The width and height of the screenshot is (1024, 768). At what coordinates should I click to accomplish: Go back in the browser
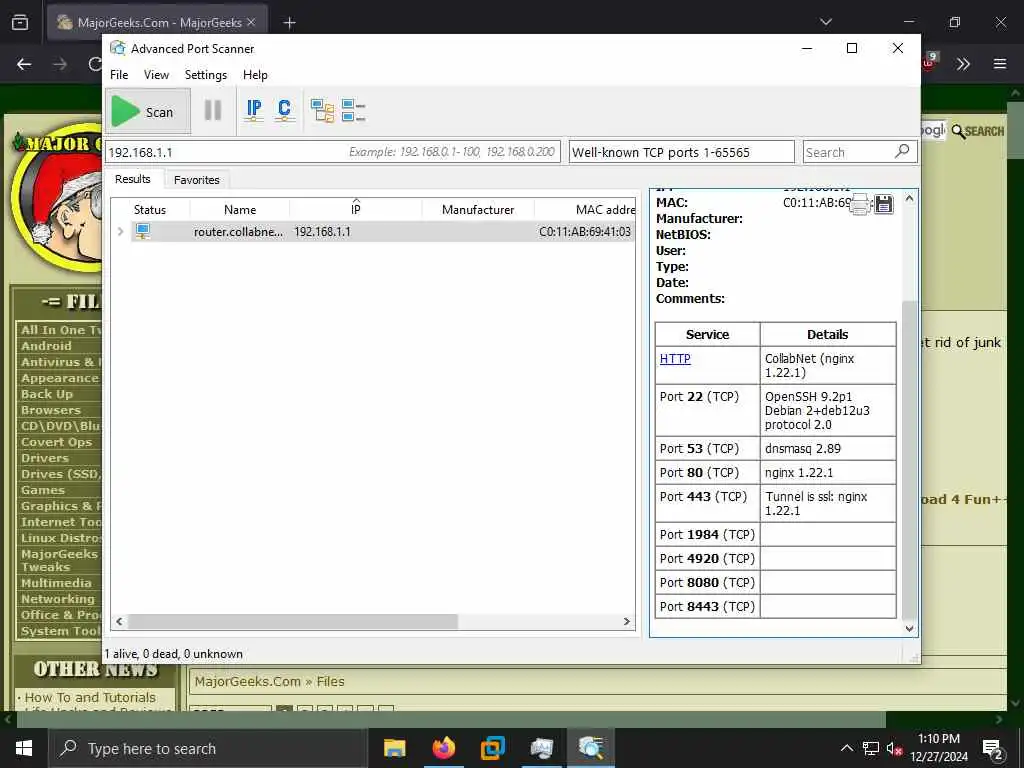tap(24, 64)
